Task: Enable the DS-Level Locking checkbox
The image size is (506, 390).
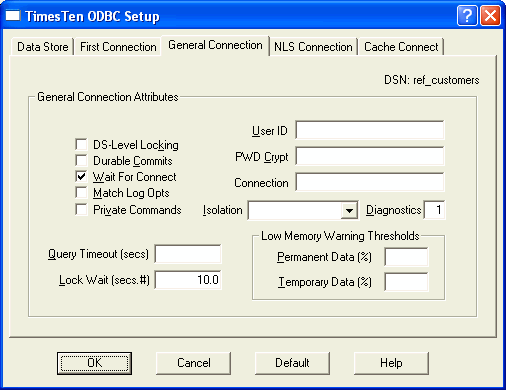Action: [81, 145]
